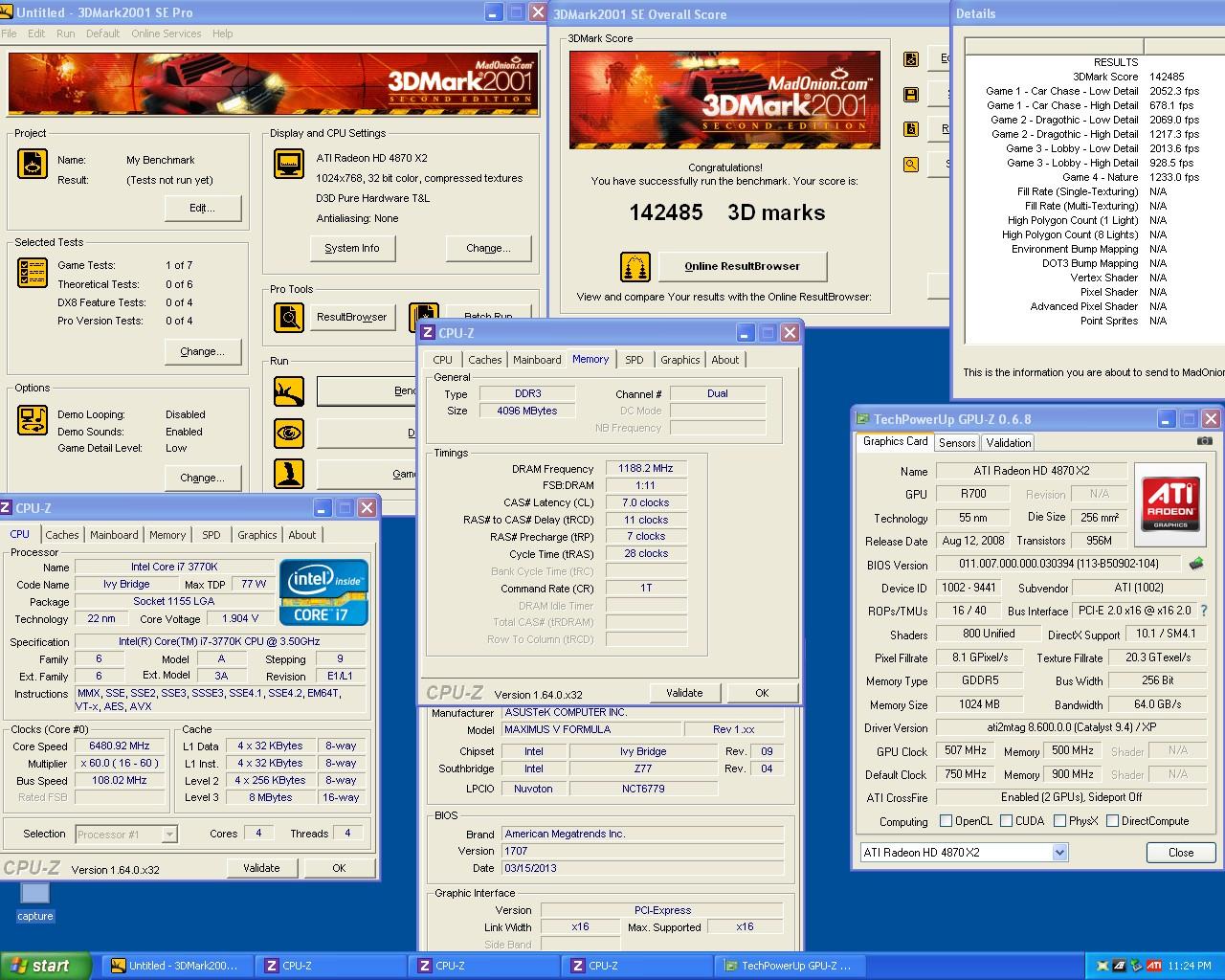Screen dimensions: 1225x980
Task: Click the Core Speed 6480.92 MHz field
Action: coord(119,746)
